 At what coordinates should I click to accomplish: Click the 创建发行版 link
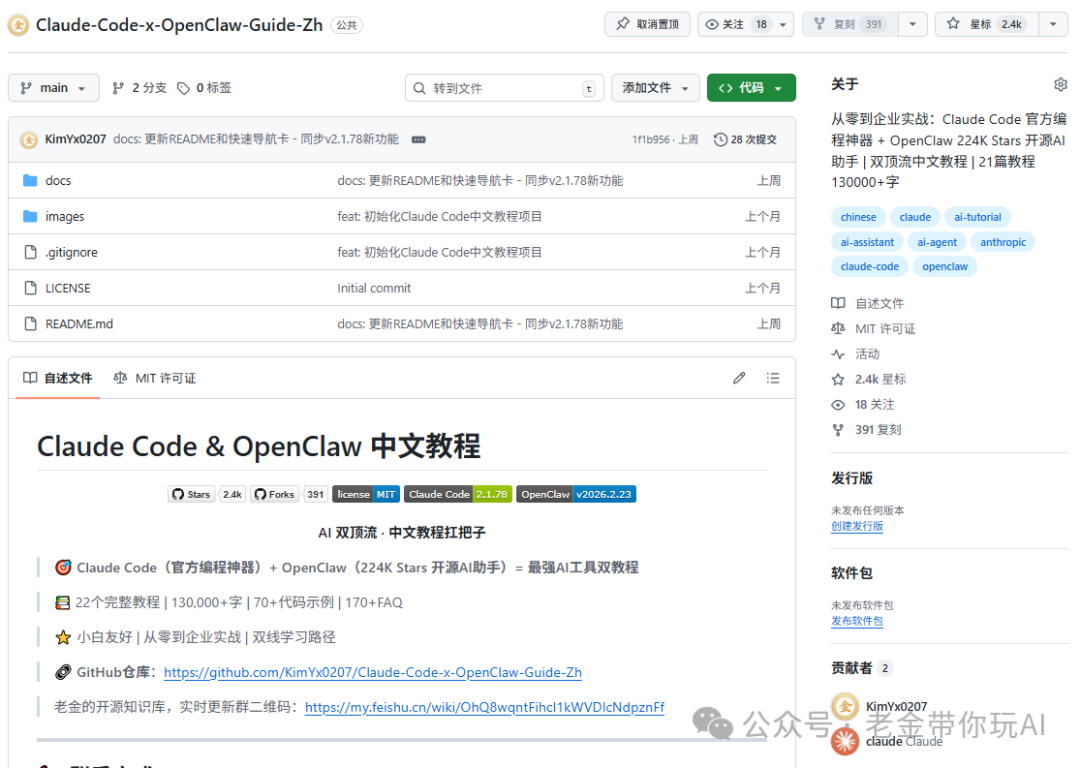pos(857,526)
